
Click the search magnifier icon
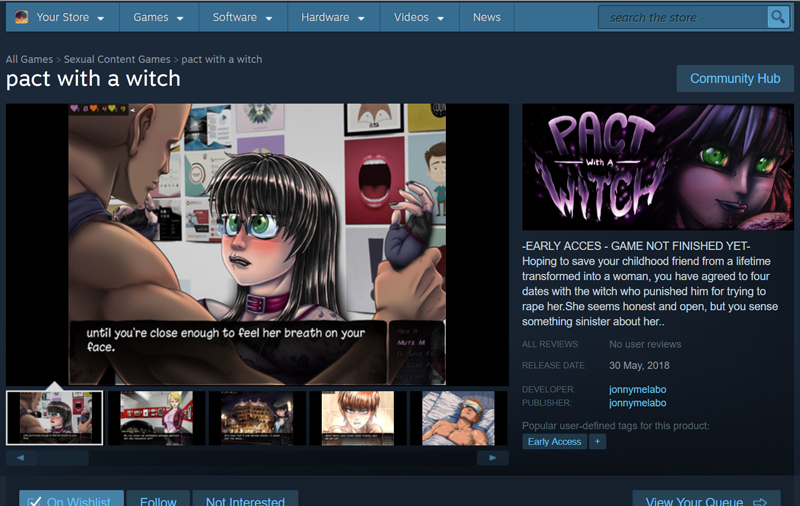pos(778,17)
